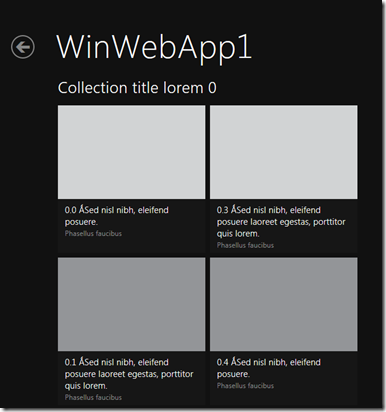Click Phaselus faucibus subtitle under item 0.1
Viewport: 386px width, 412px height.
point(93,397)
